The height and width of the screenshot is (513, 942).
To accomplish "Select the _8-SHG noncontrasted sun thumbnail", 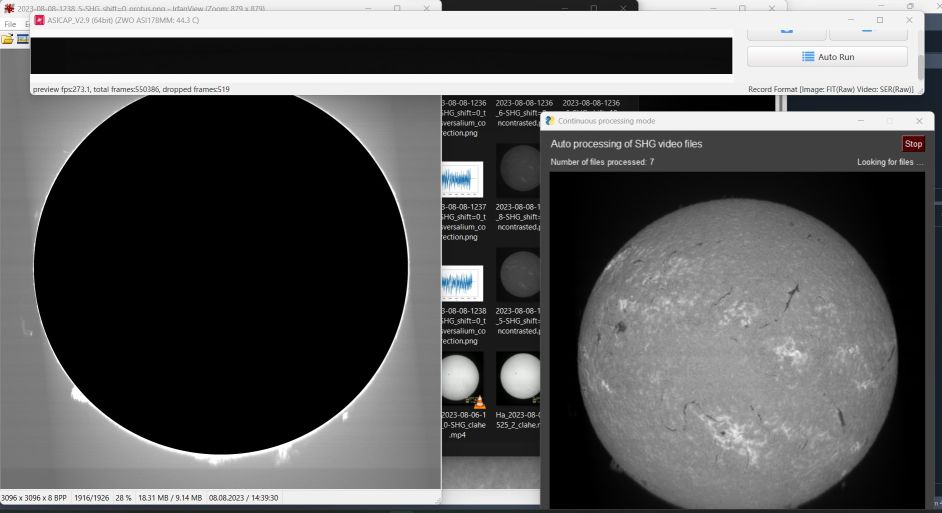I will [x=519, y=170].
